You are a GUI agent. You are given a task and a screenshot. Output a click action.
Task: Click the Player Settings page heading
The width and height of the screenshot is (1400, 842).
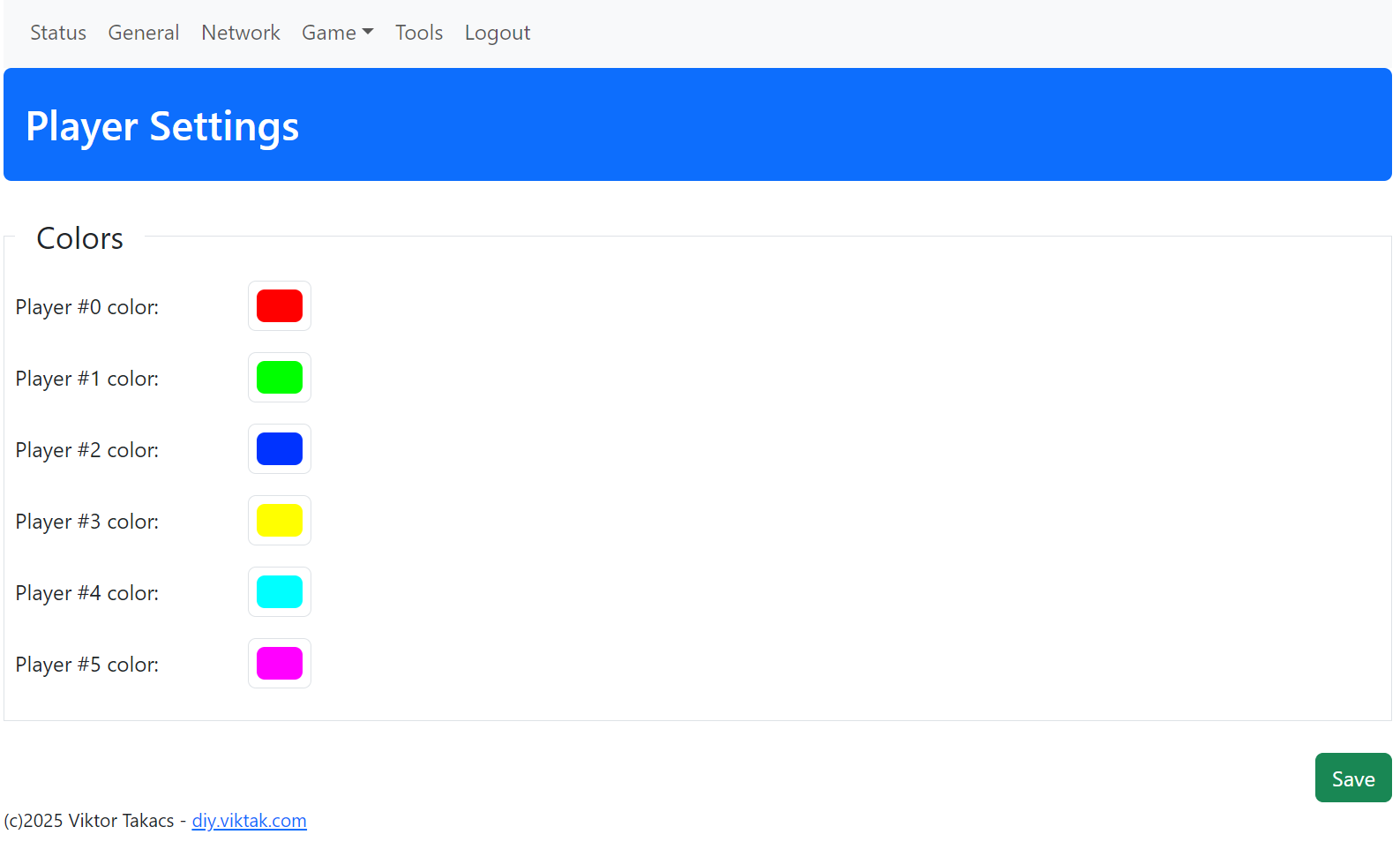click(x=162, y=126)
